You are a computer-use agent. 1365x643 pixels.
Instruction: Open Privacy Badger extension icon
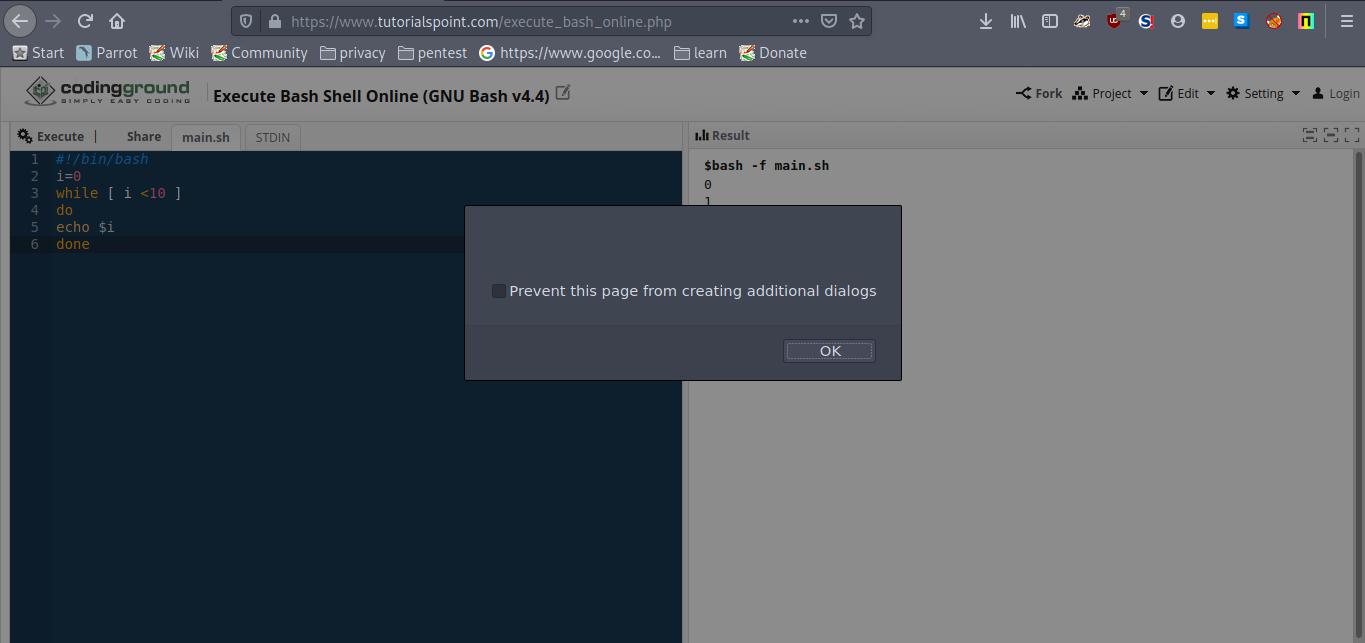[1082, 21]
